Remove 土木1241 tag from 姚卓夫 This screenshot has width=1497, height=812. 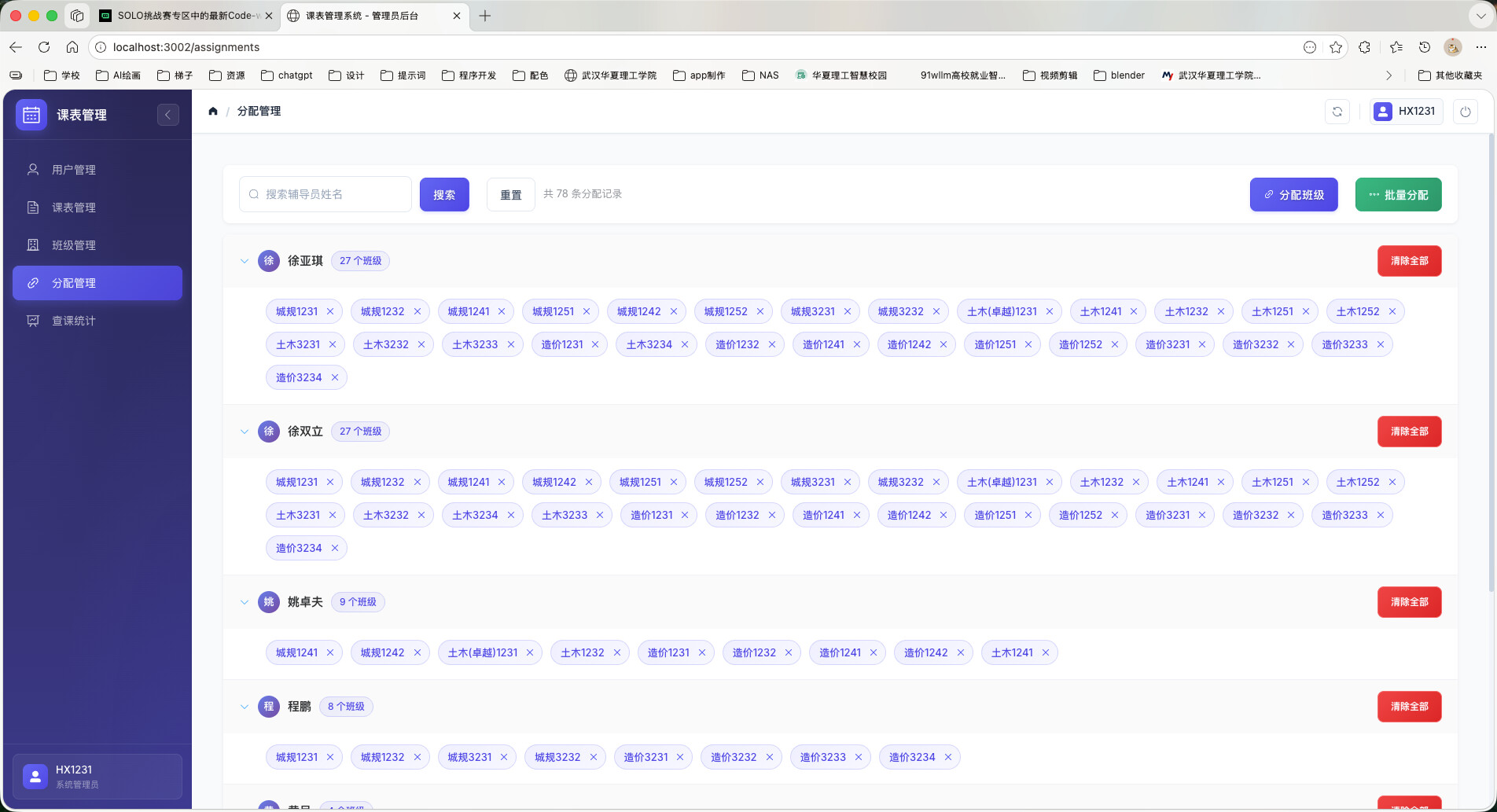(1046, 653)
